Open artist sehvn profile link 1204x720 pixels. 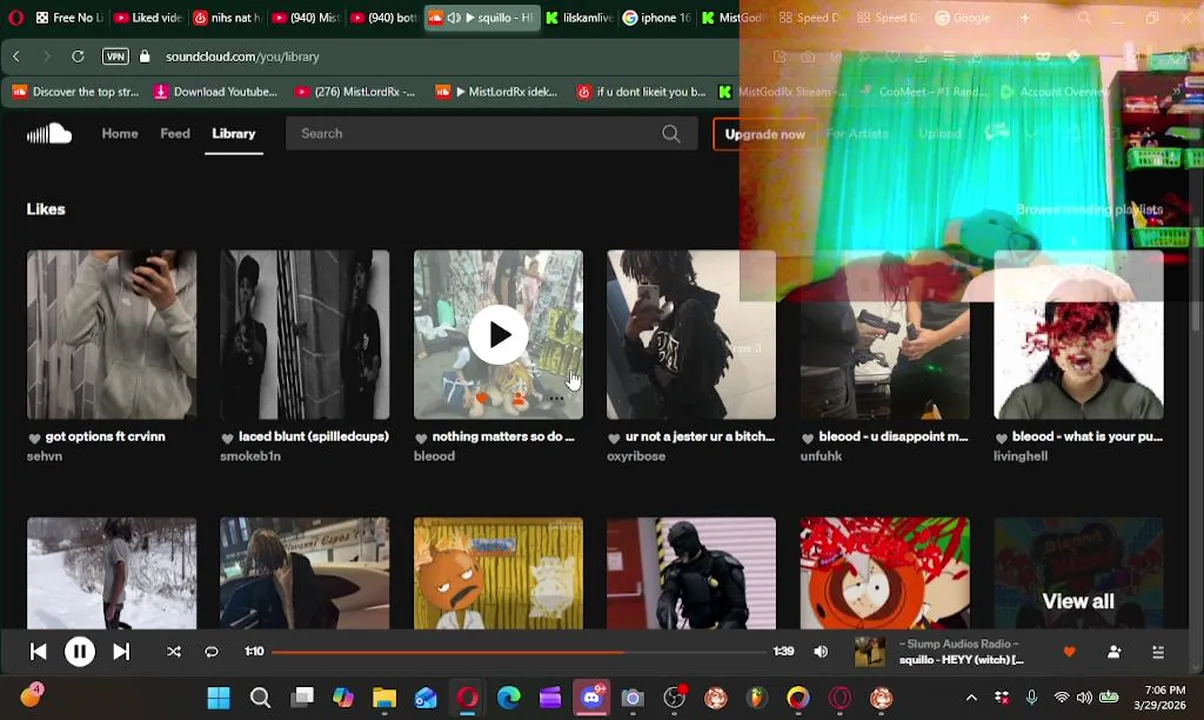click(45, 456)
